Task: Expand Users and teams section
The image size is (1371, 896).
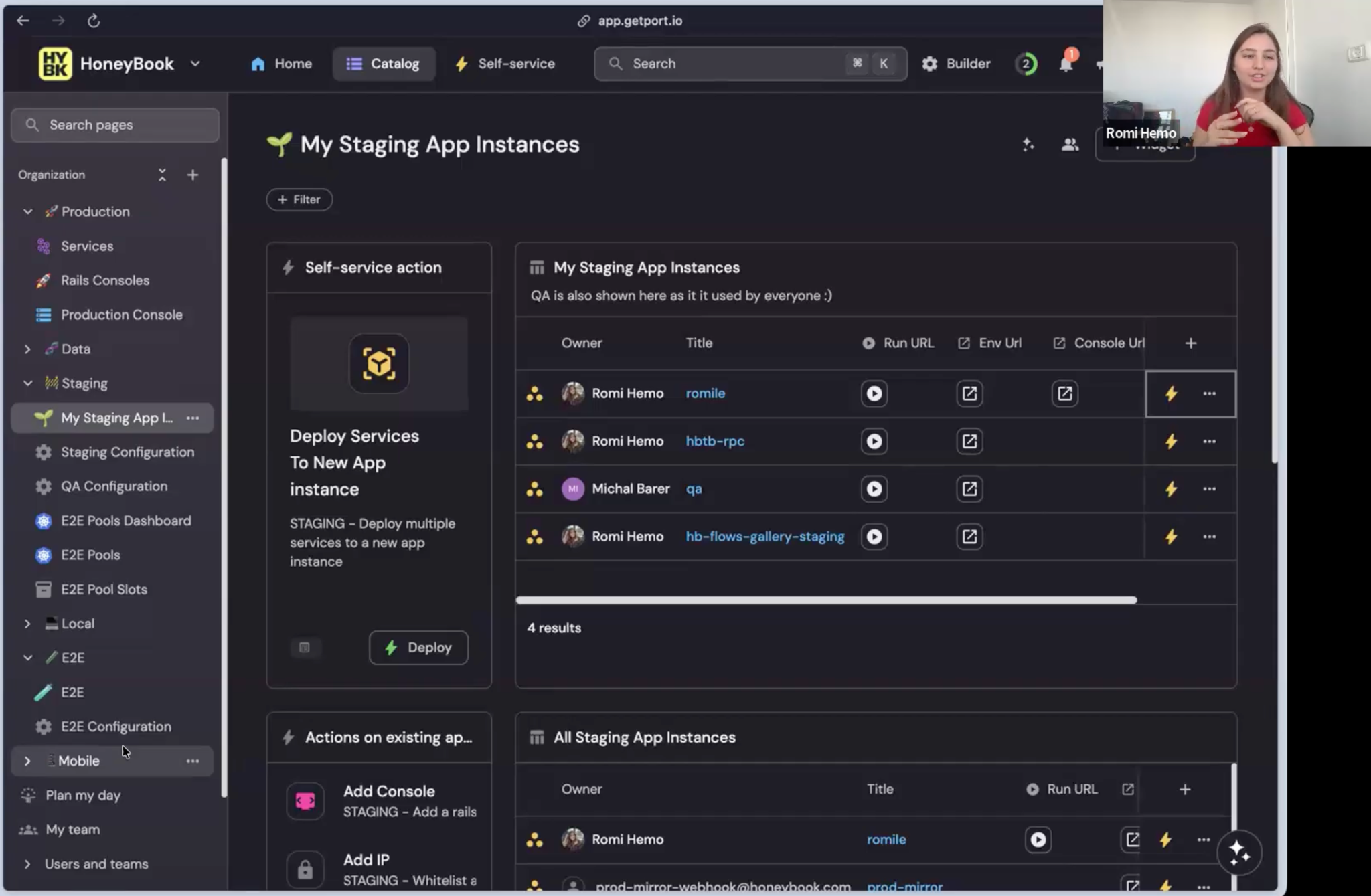Action: [x=27, y=864]
